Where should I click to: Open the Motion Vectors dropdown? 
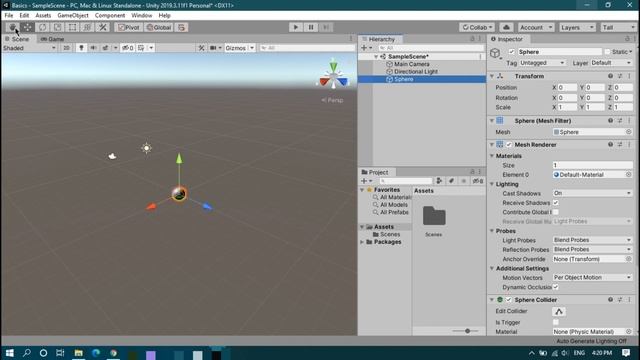point(592,278)
